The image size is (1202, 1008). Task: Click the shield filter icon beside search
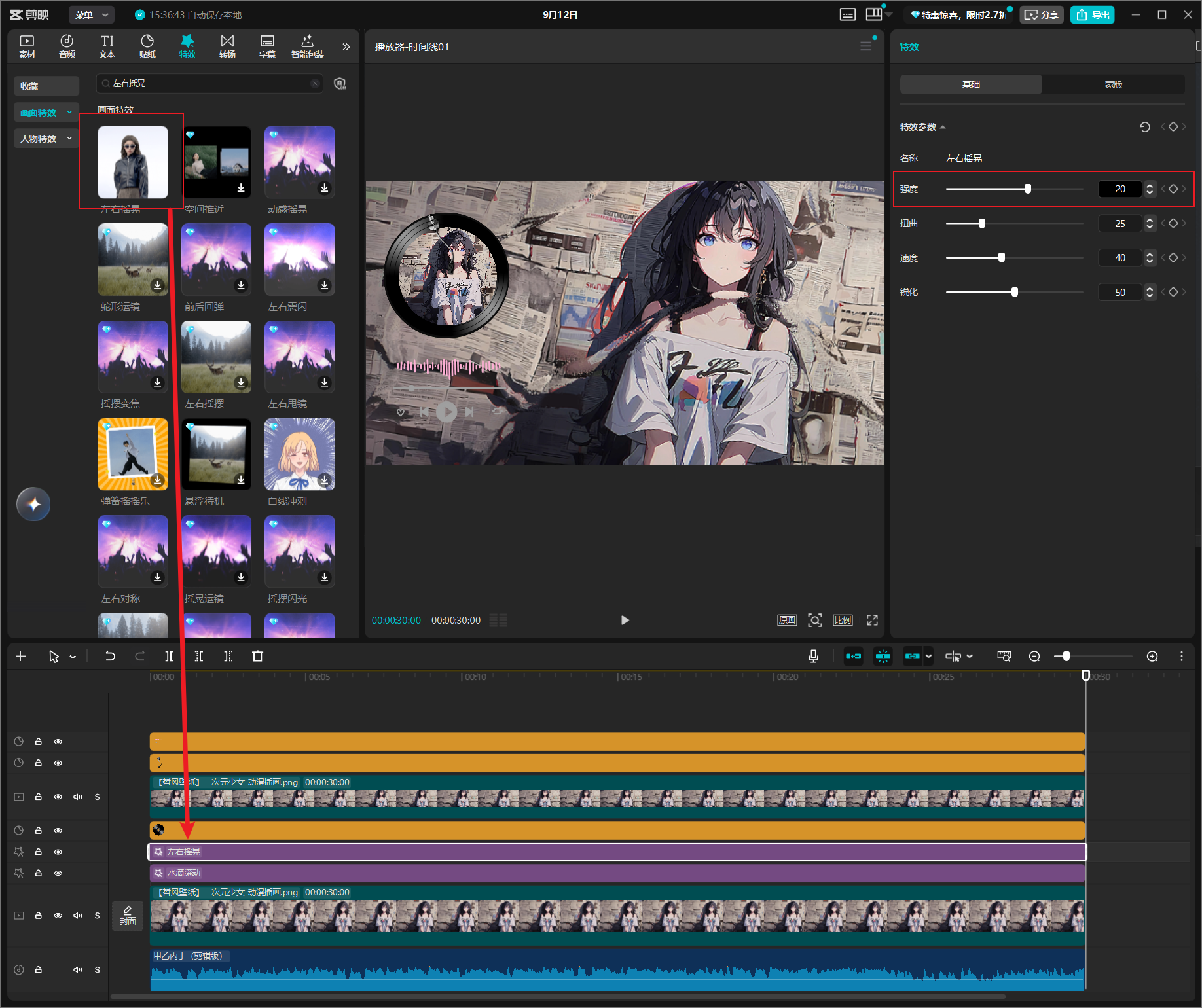click(x=340, y=83)
